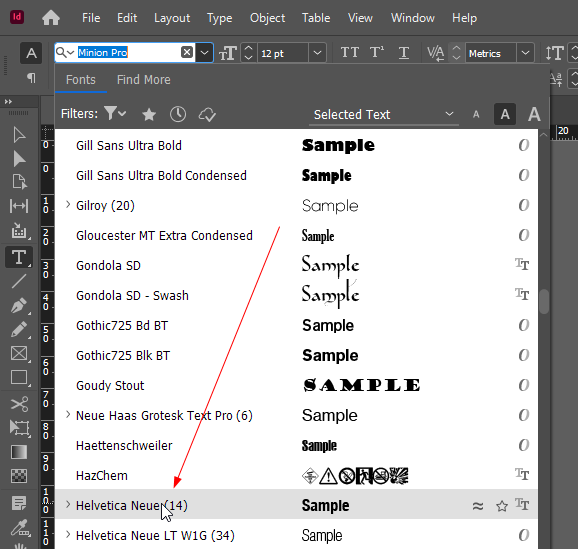Choose medium sample size preview
The image size is (578, 549).
click(x=505, y=114)
